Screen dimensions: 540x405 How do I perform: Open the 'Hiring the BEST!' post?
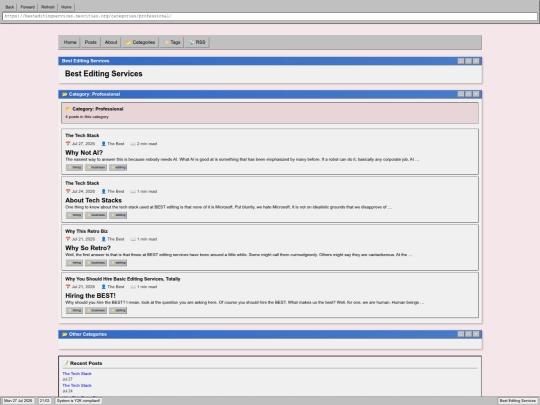(x=90, y=295)
